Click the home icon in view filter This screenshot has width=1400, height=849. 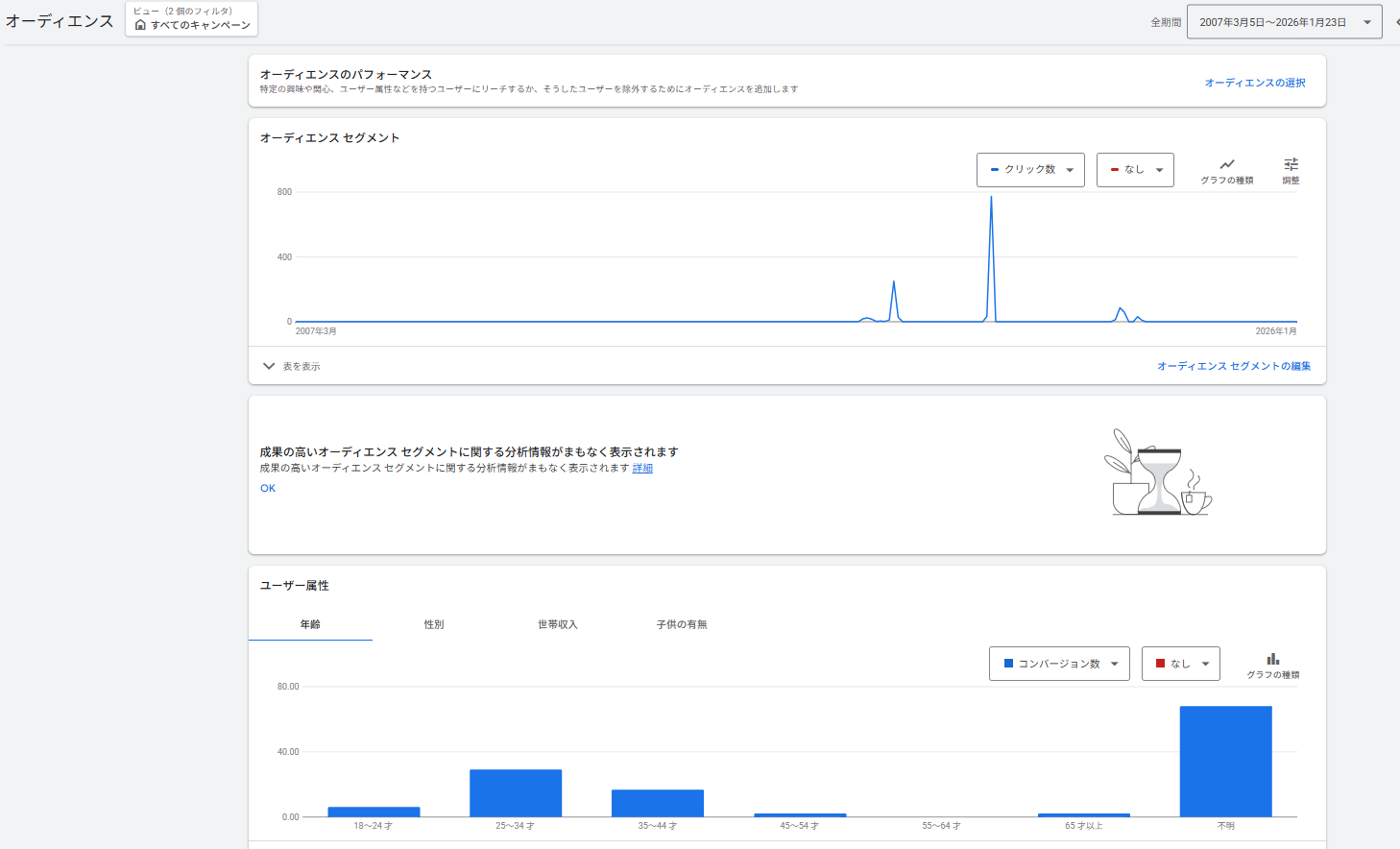tap(140, 25)
